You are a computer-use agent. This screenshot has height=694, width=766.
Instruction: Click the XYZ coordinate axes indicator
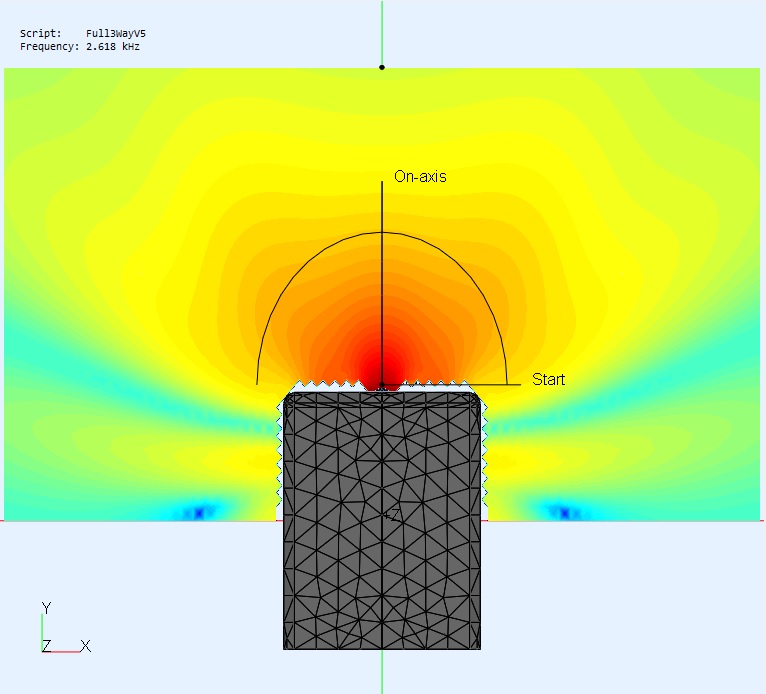pyautogui.click(x=65, y=628)
